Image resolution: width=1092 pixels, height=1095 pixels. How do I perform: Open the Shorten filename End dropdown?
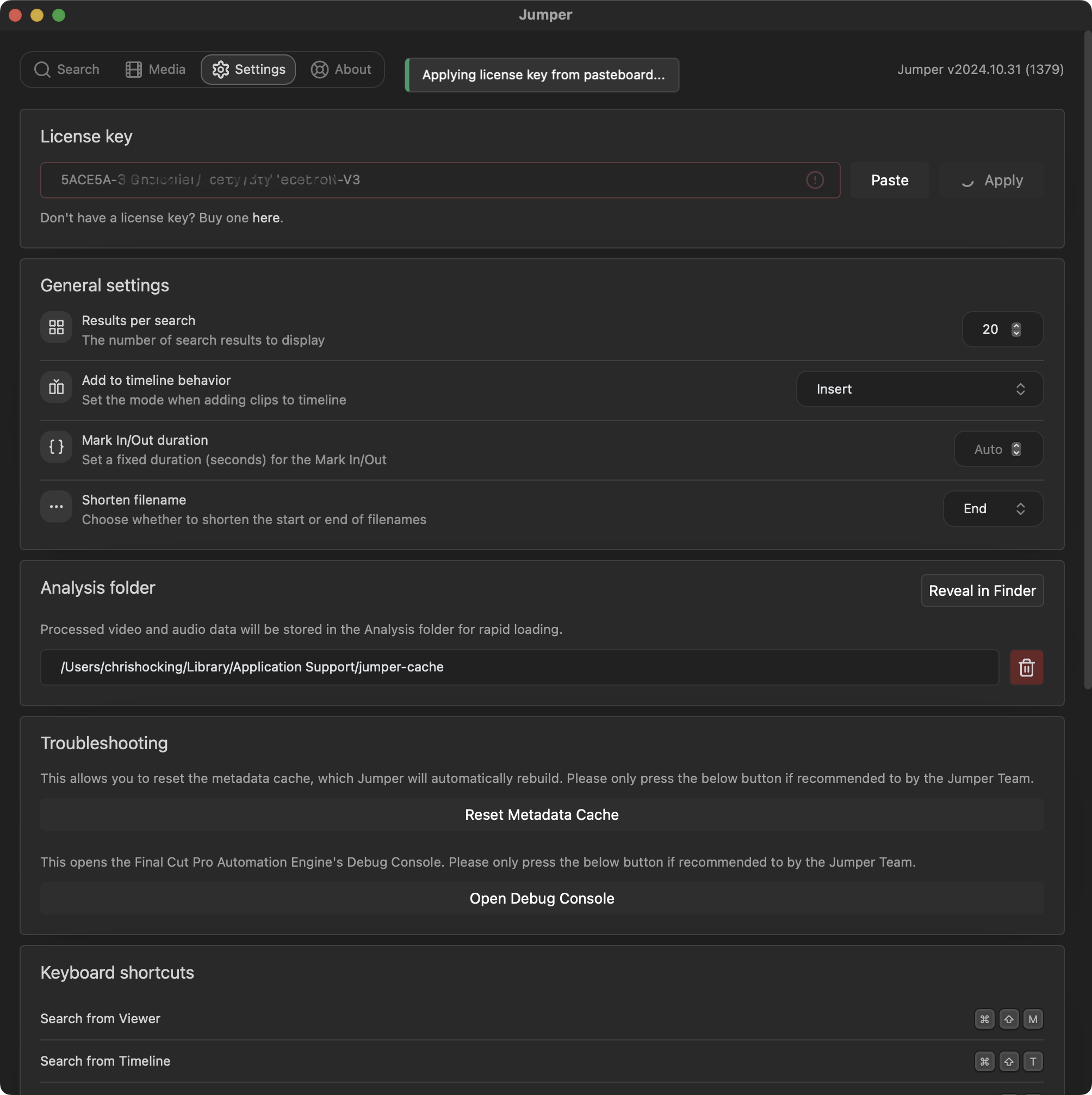[993, 509]
